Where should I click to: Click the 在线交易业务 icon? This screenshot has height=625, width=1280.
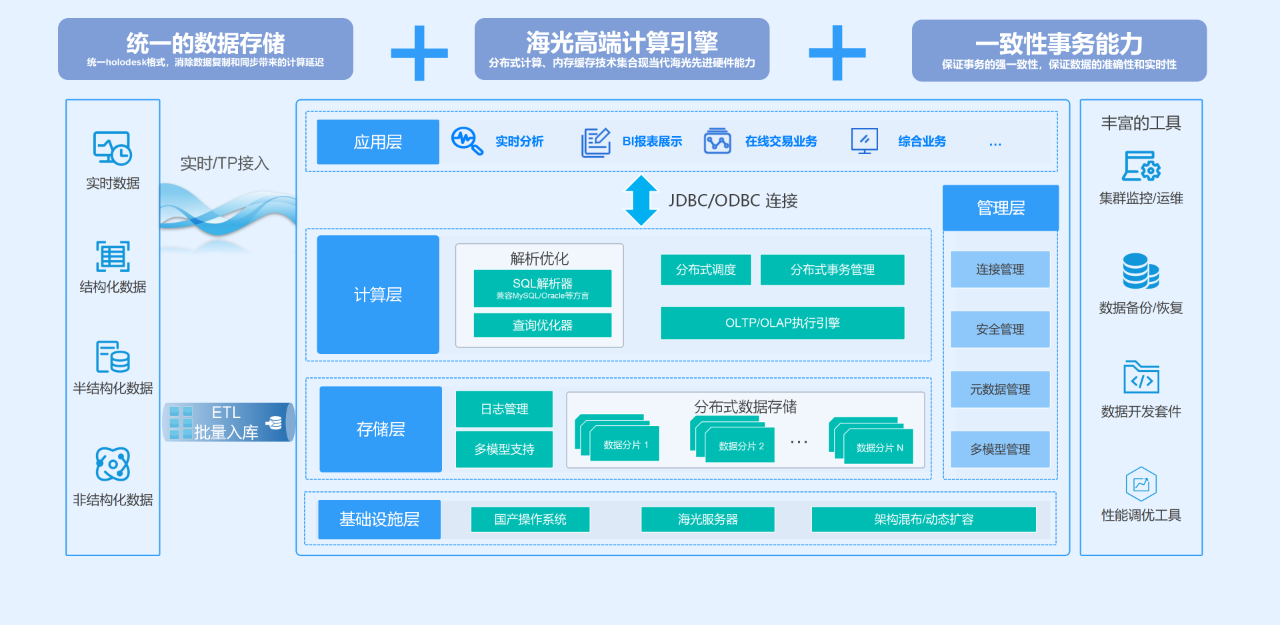tap(717, 141)
